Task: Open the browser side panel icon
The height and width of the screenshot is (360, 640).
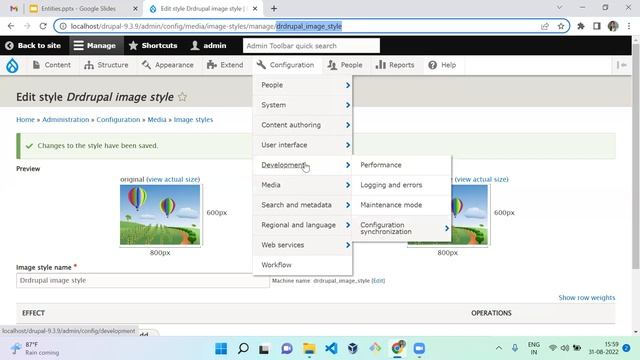Action: 597,26
